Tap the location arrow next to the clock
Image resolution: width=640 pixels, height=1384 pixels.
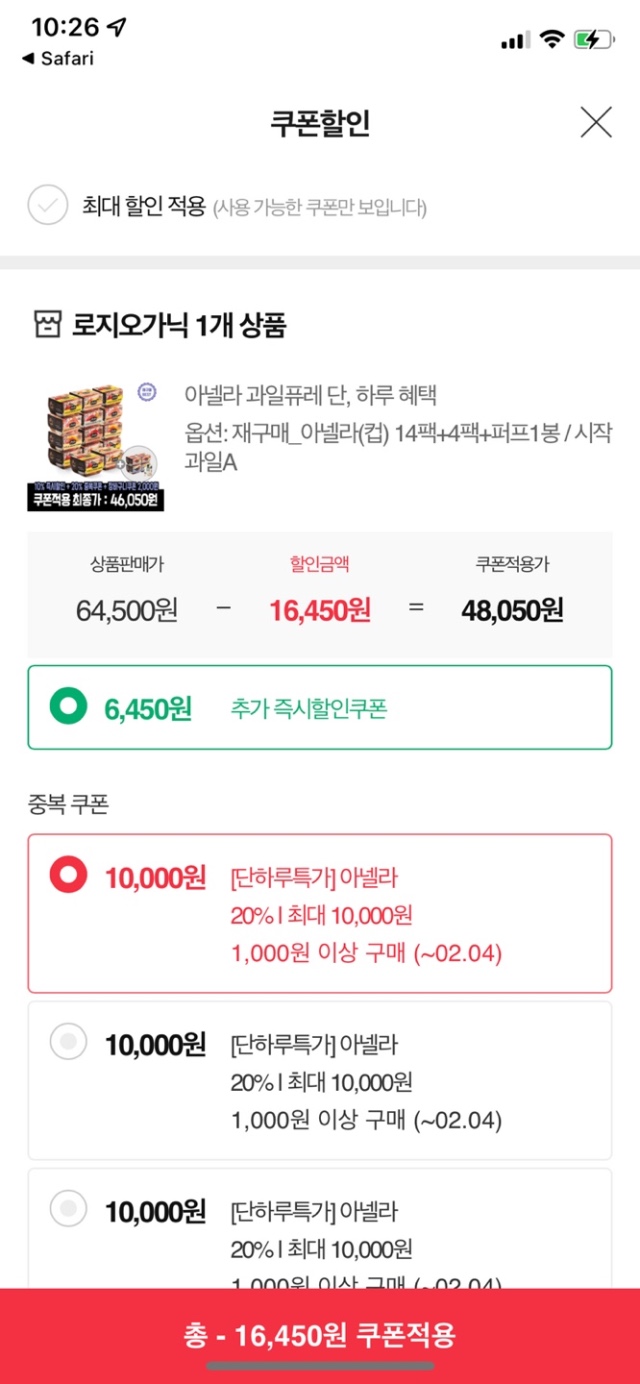(x=117, y=27)
